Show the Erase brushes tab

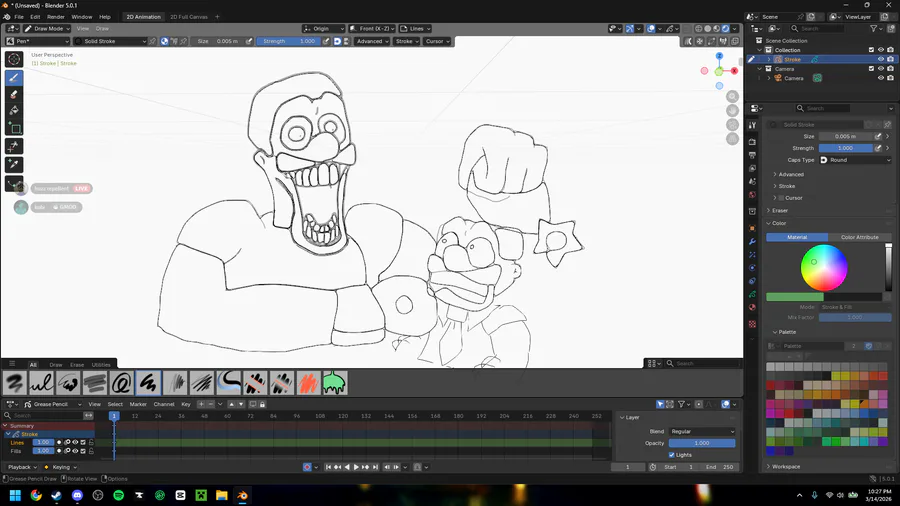click(x=77, y=364)
